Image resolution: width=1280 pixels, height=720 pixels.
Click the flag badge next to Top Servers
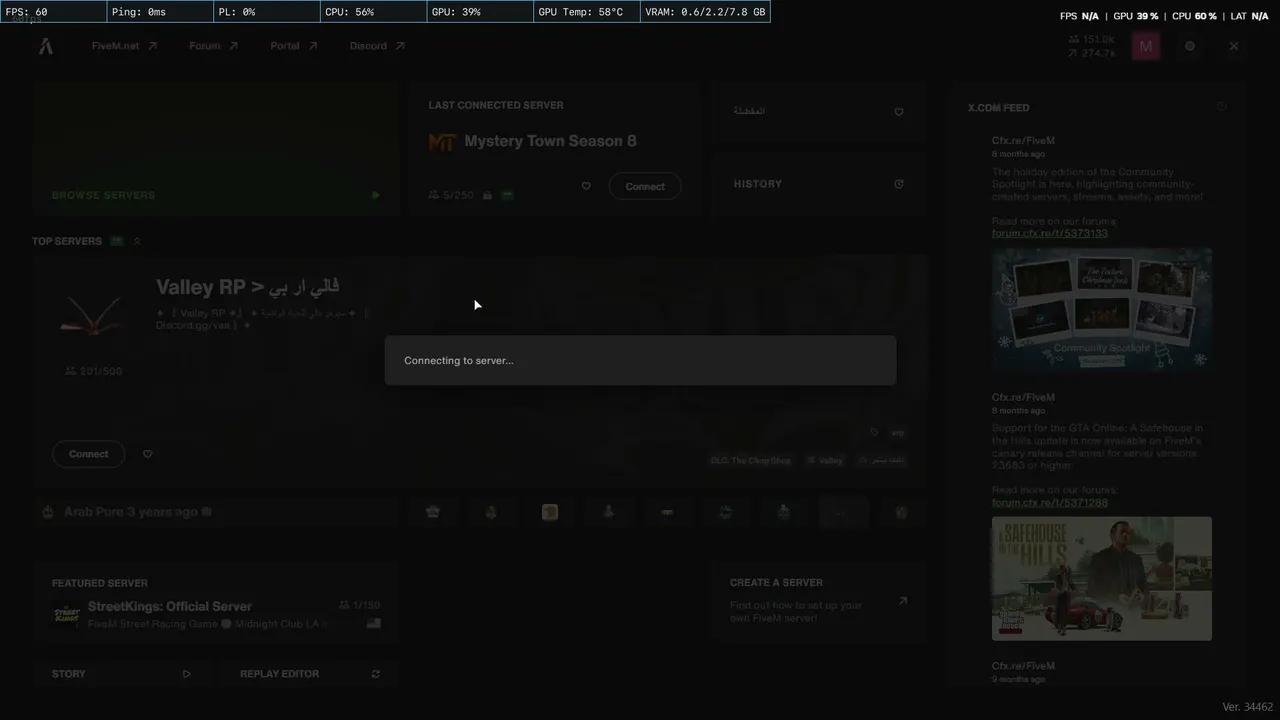tap(117, 241)
